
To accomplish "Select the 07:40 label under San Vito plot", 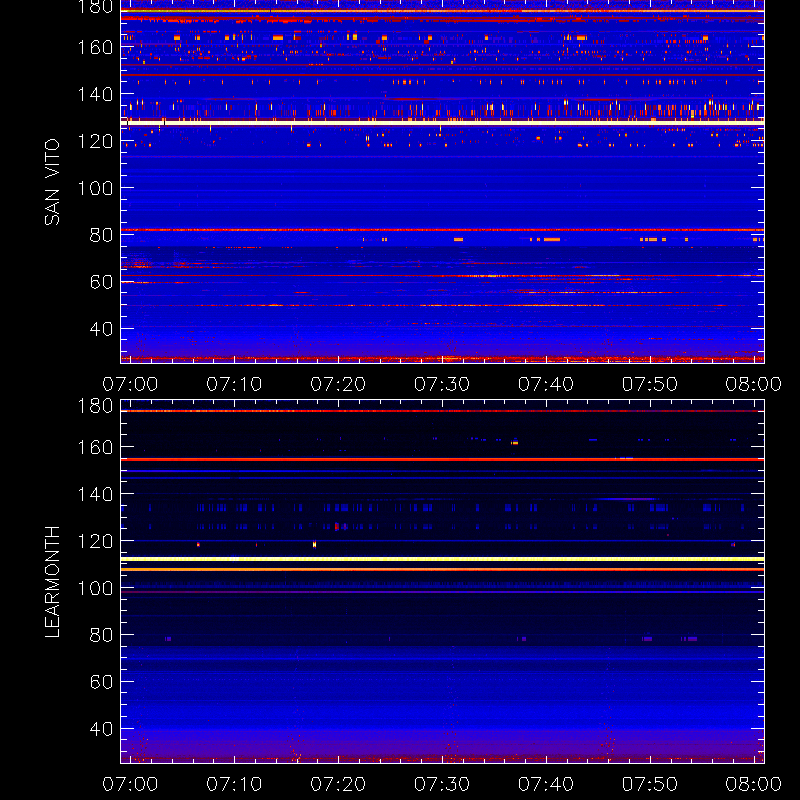I will coord(546,384).
